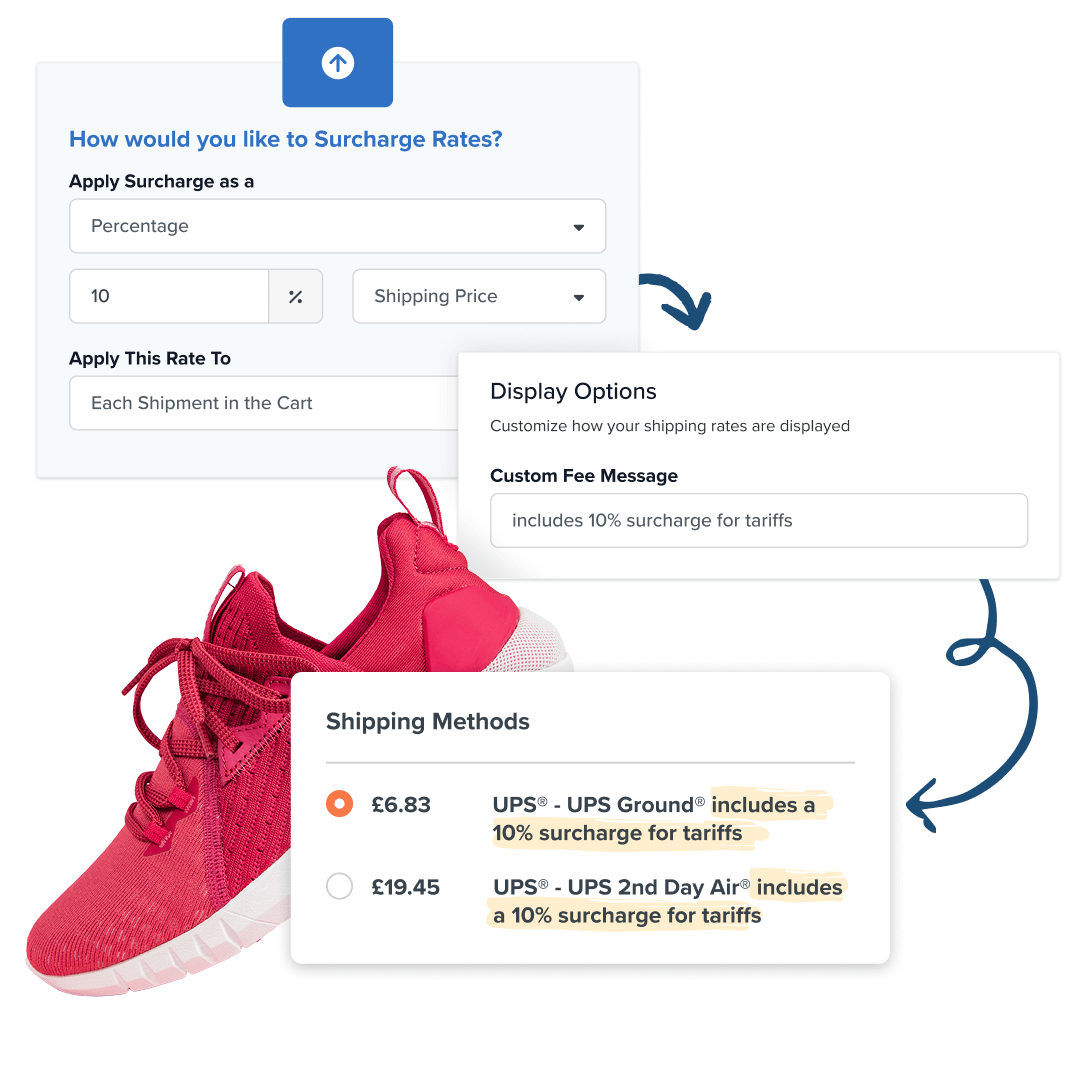
Task: Click the Display Options panel title
Action: (x=573, y=391)
